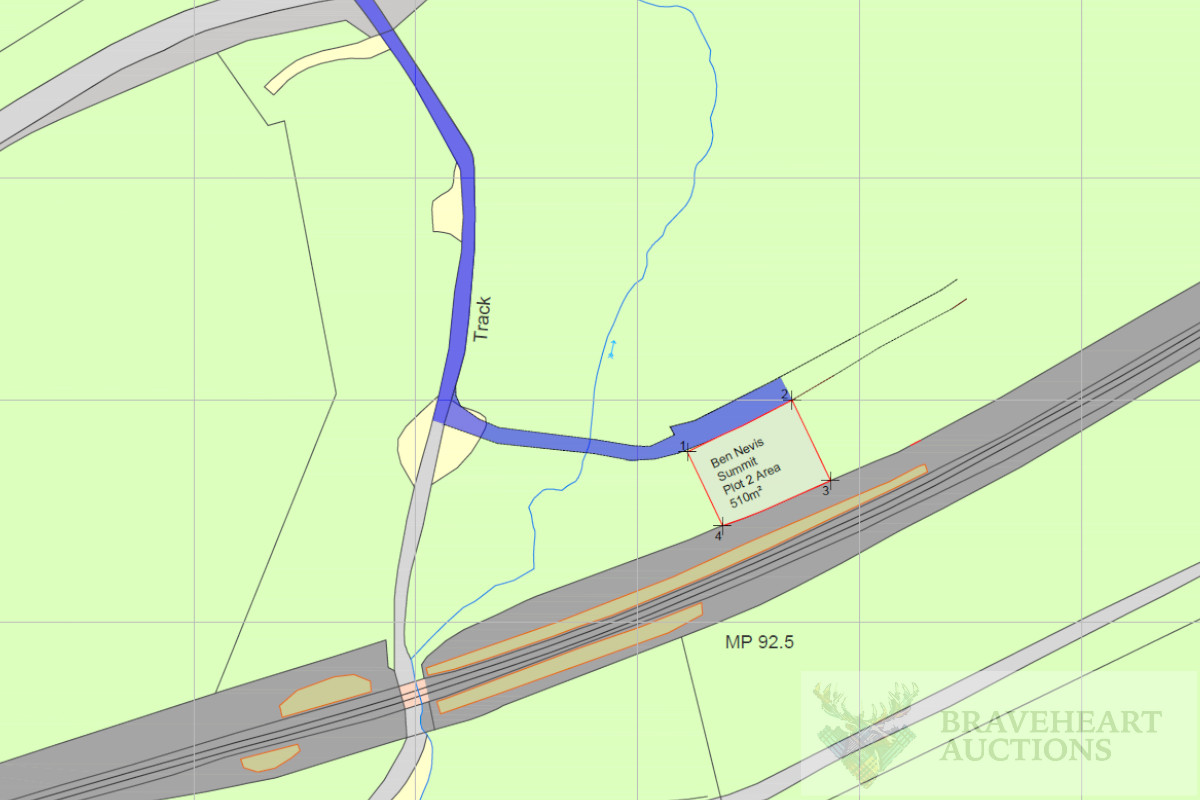This screenshot has width=1200, height=800.
Task: Click the 'Track' label on the blue path
Action: pyautogui.click(x=482, y=319)
